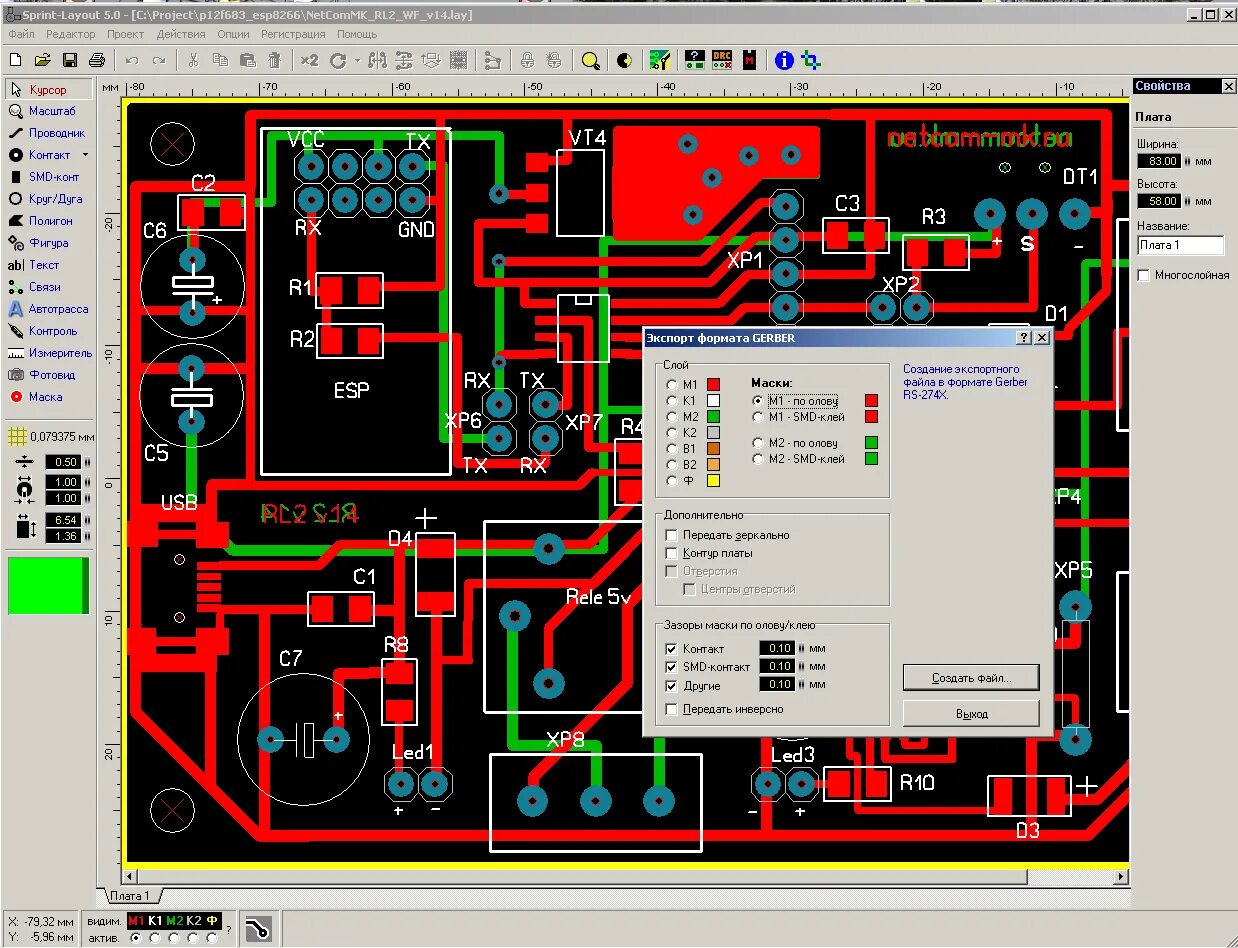Click the rotate toolbar icon
Image resolution: width=1238 pixels, height=948 pixels.
(339, 61)
